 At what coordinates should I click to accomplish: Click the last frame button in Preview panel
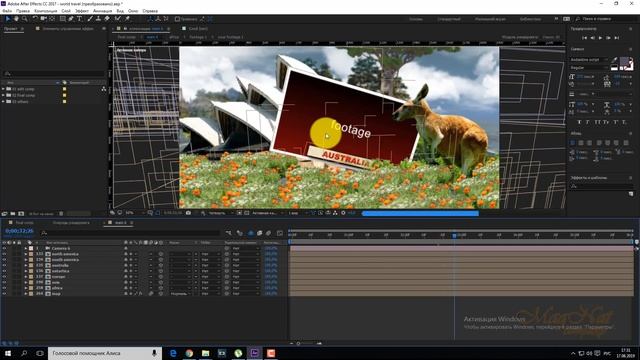tap(617, 38)
